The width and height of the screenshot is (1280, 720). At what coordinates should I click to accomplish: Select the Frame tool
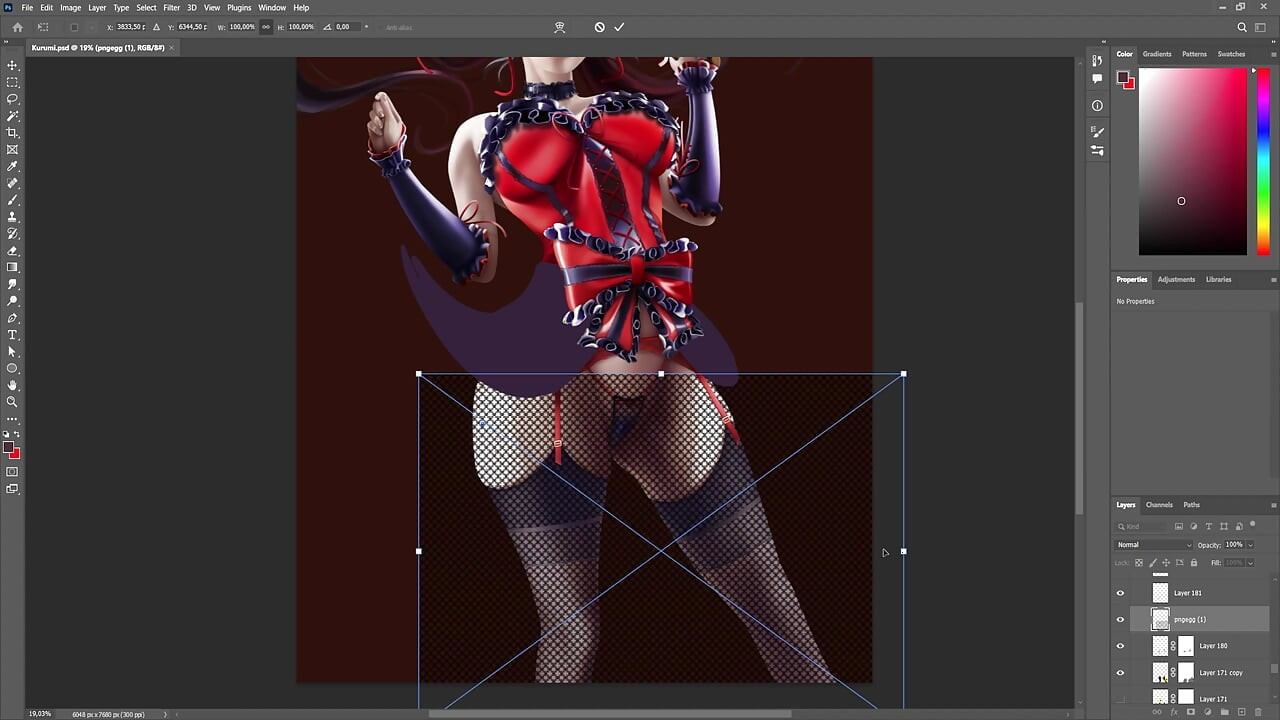12,150
